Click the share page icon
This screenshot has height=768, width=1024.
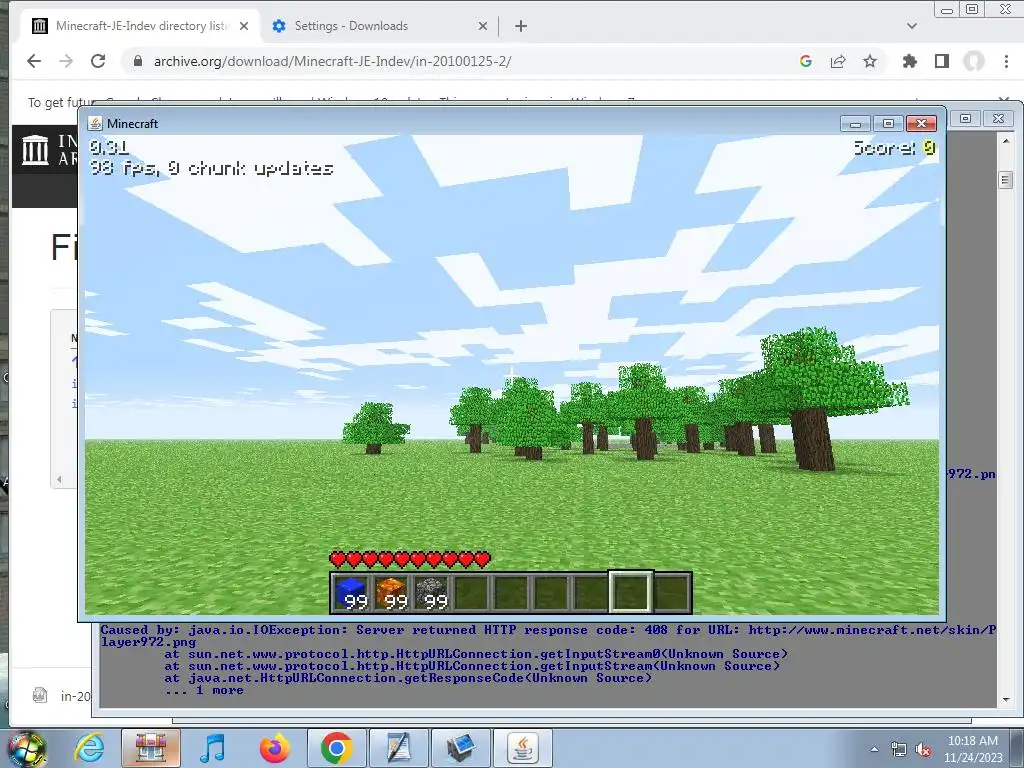click(x=838, y=61)
